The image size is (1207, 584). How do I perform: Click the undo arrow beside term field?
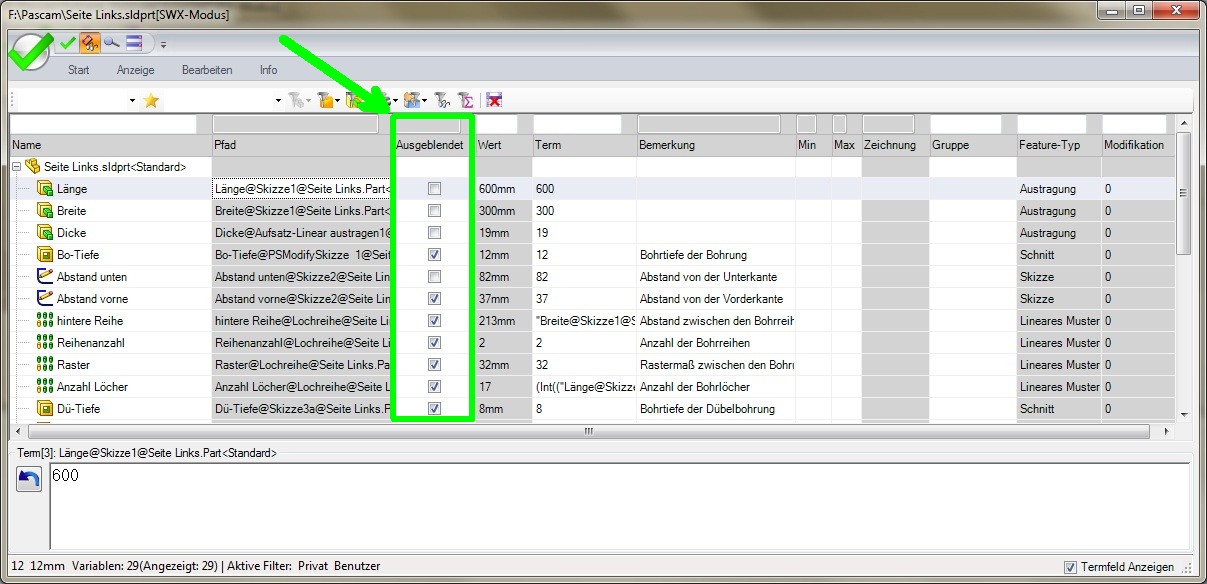tap(29, 479)
